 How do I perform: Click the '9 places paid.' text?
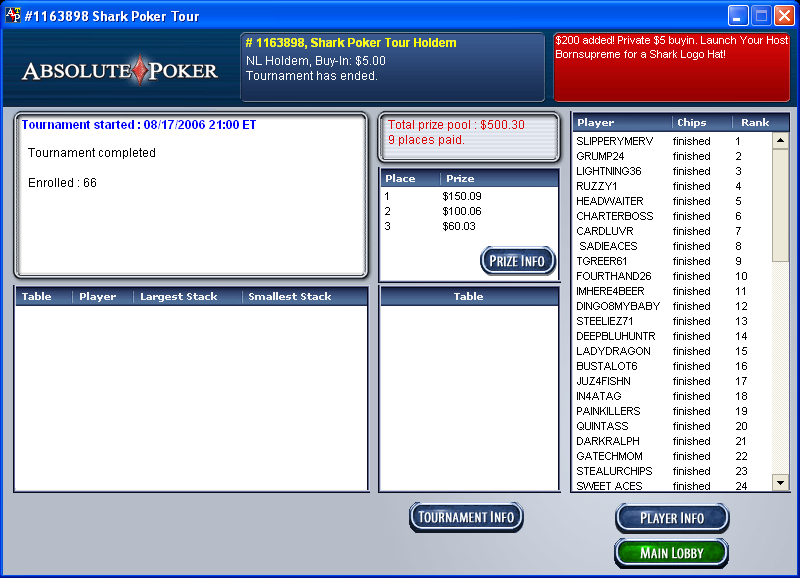click(x=427, y=140)
